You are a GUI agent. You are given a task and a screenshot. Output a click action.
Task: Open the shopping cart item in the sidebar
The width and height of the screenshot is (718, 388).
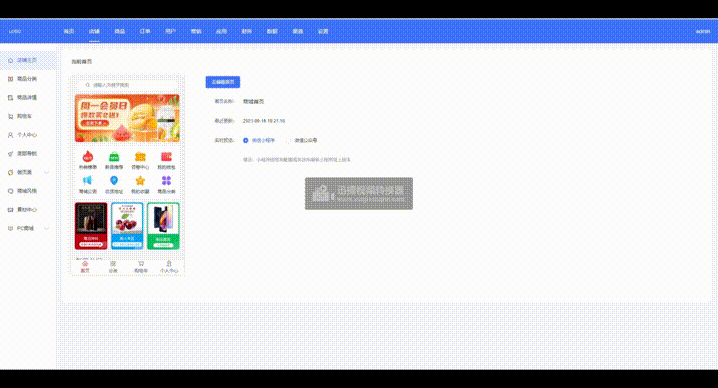pos(27,116)
